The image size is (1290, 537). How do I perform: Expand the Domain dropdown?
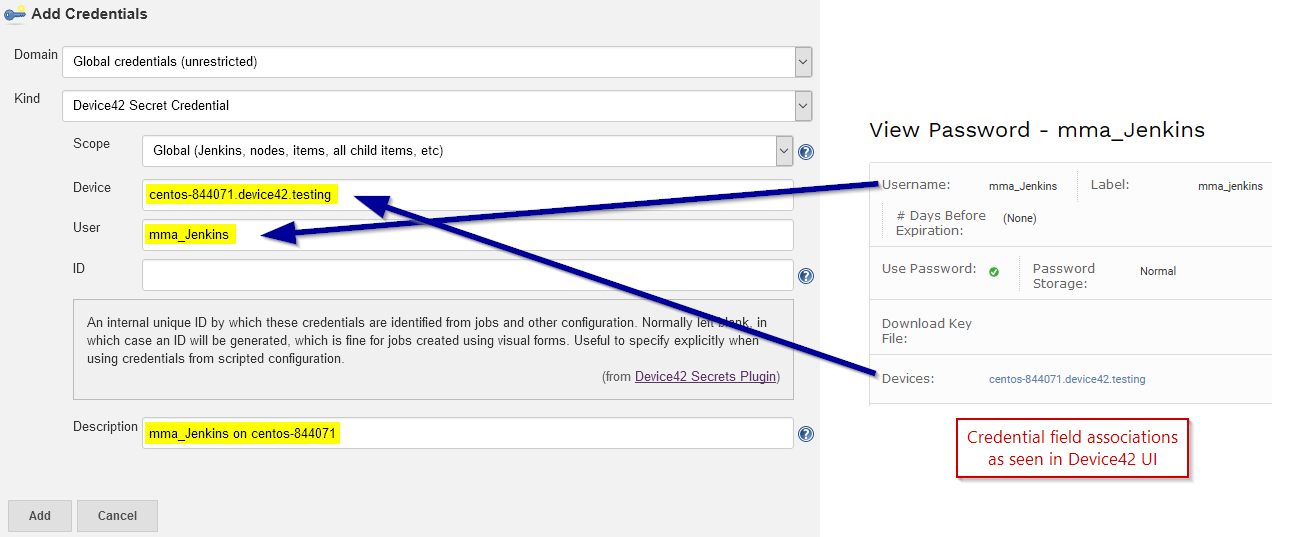click(436, 62)
